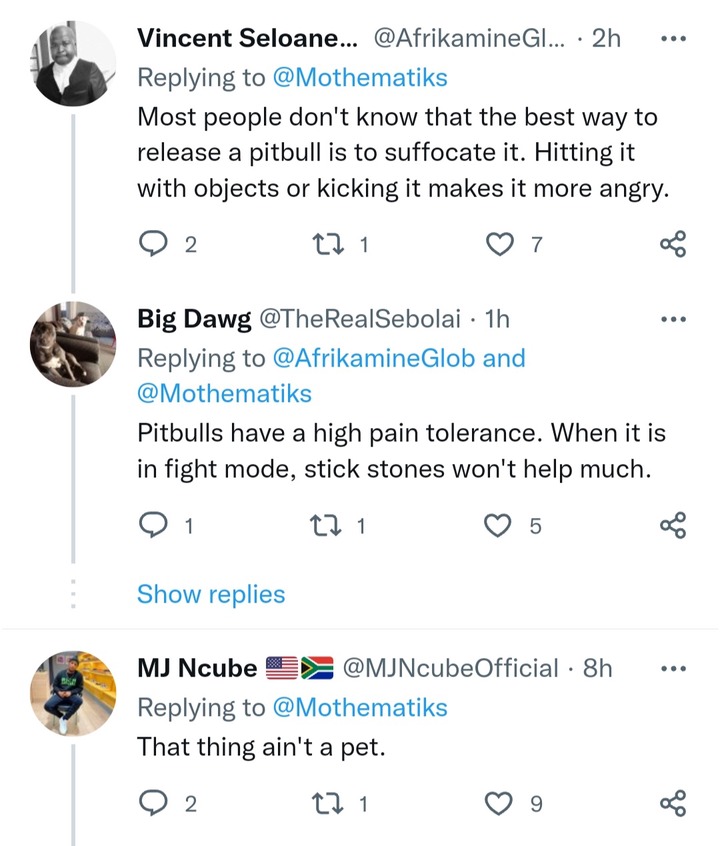720x846 pixels.
Task: Share Vincent Seloane's tweet
Action: click(674, 243)
